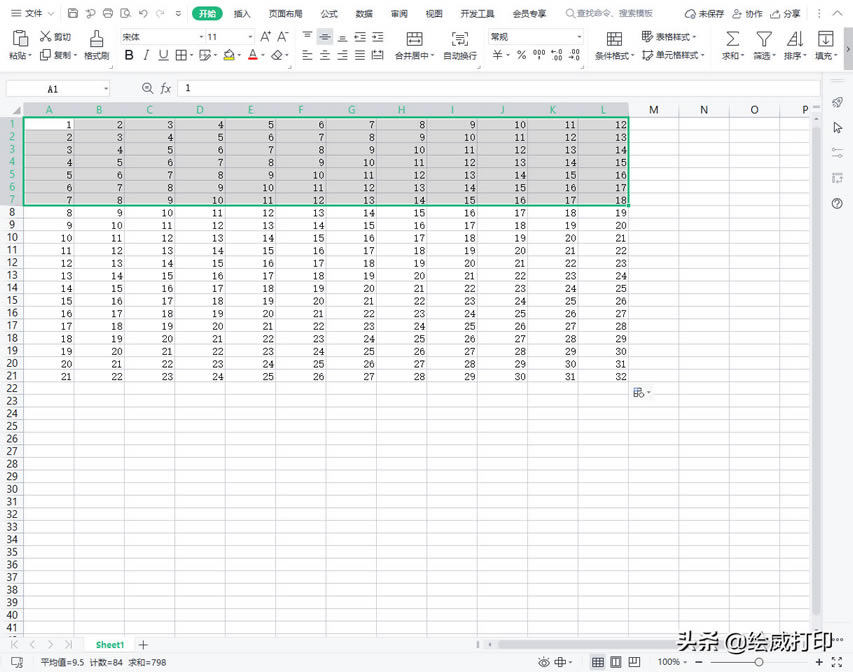Click the Conditional Formatting (条件格式) icon
This screenshot has height=672, width=853.
(x=614, y=38)
